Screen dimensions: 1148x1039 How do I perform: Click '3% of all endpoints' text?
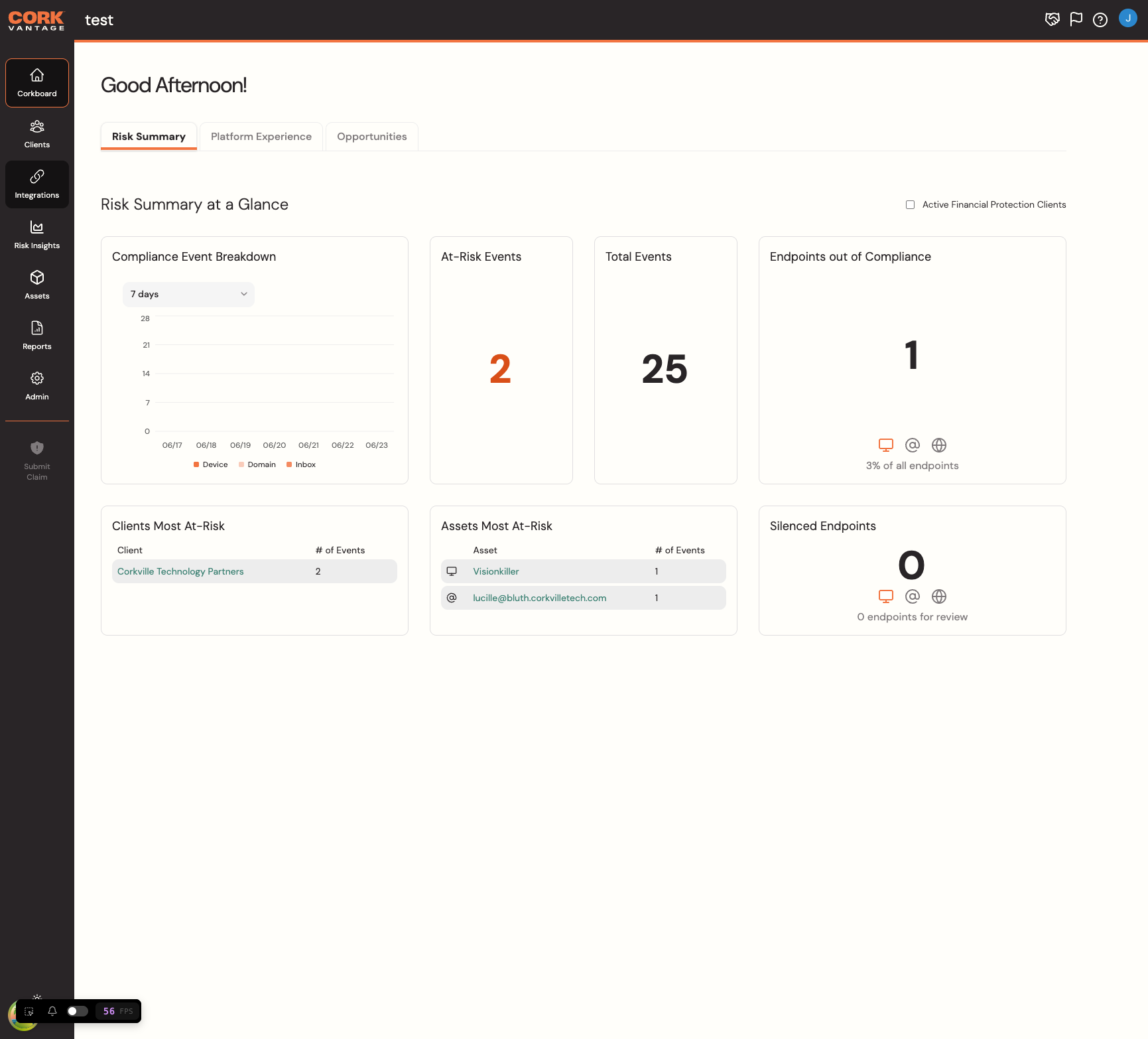click(x=913, y=466)
